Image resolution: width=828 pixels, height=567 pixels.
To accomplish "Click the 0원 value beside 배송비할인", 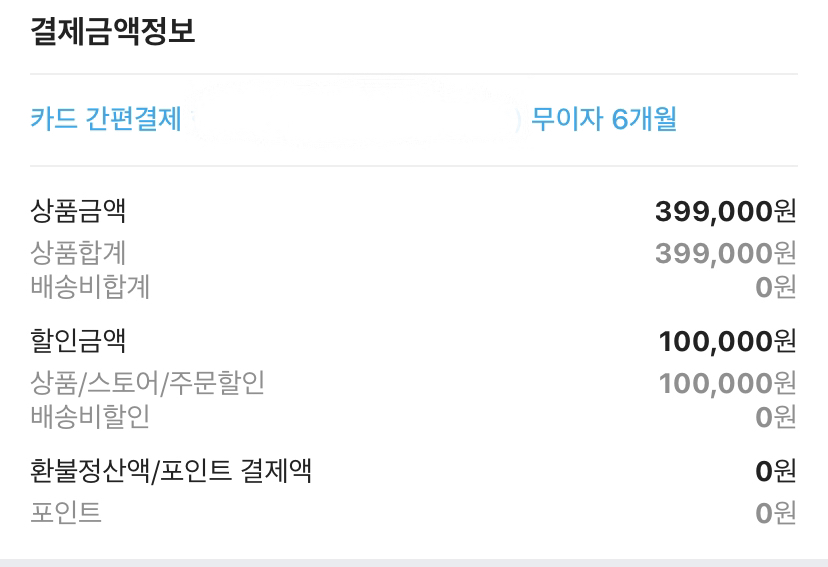I will (x=776, y=417).
